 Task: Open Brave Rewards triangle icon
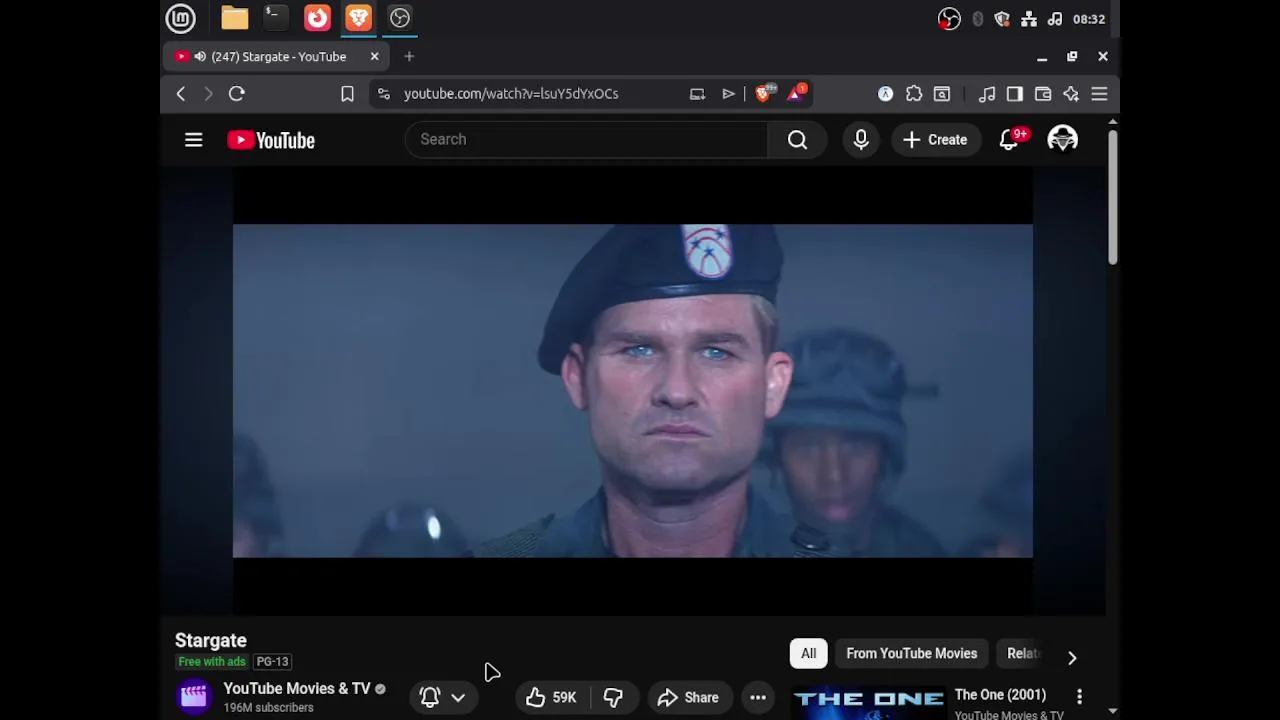click(796, 93)
